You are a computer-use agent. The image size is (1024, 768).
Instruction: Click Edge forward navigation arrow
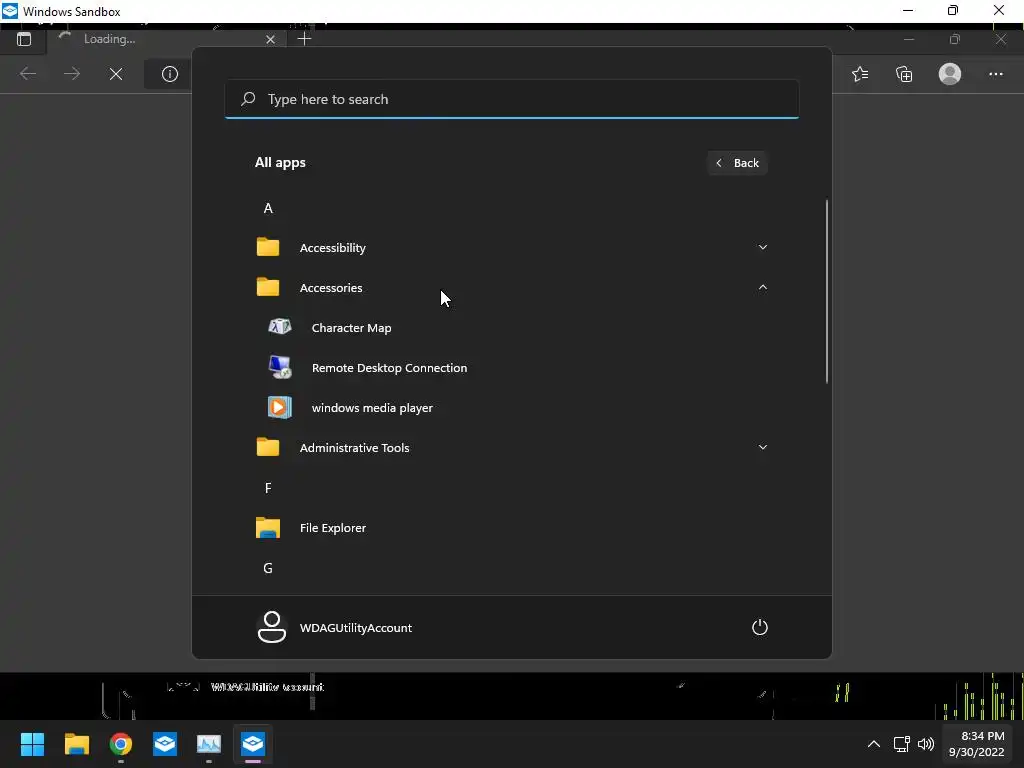(72, 74)
